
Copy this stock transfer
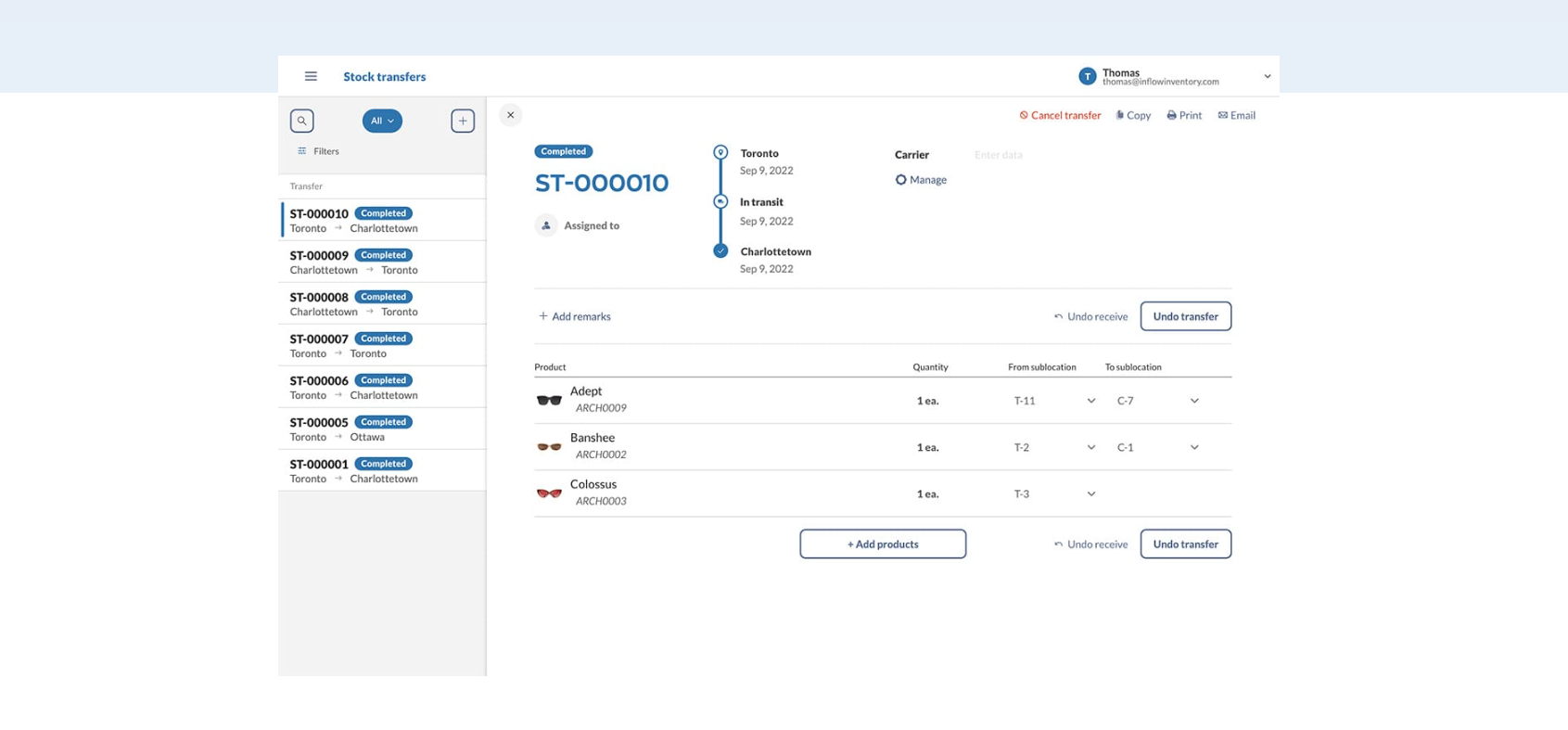coord(1133,115)
